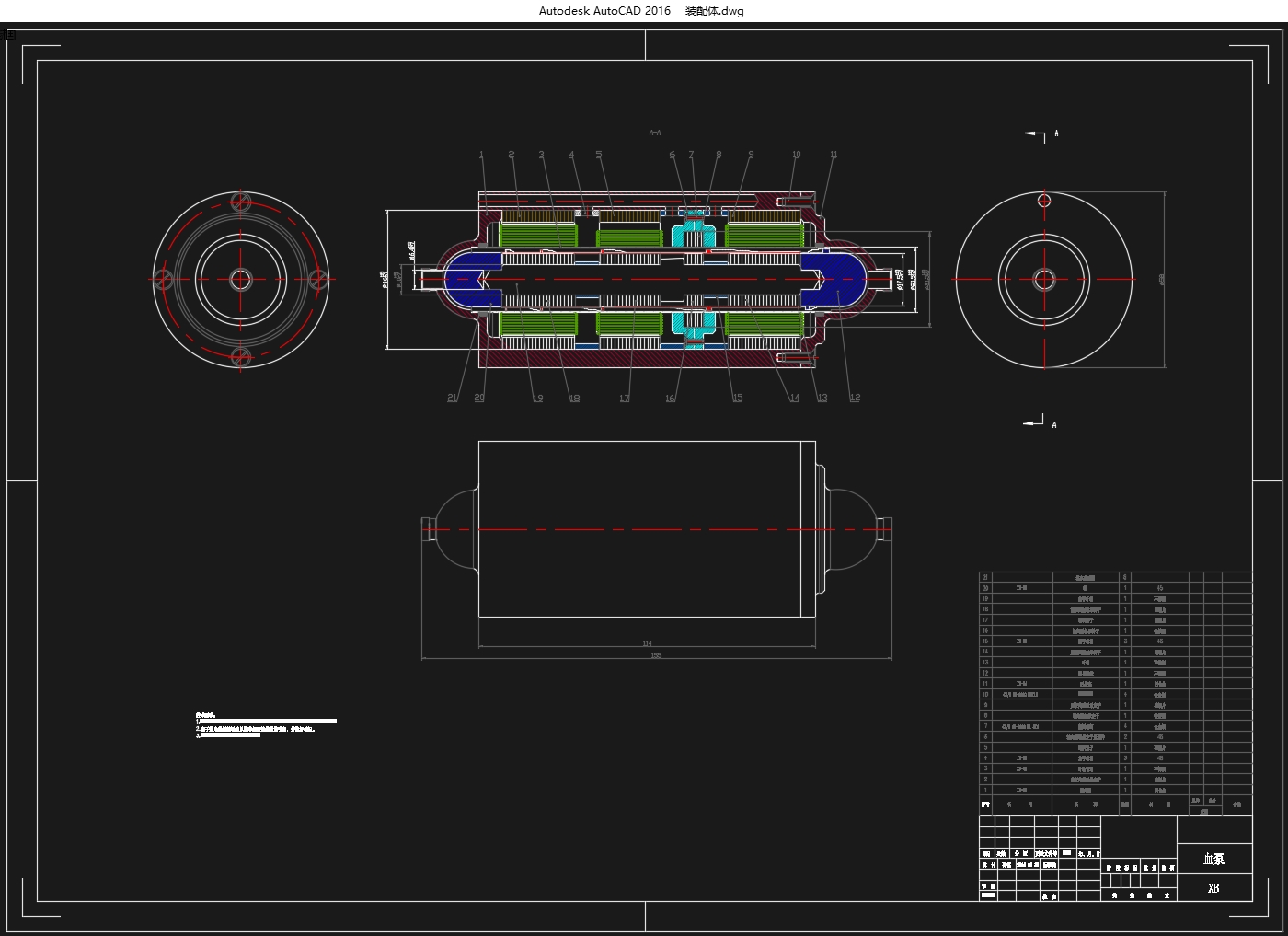
Task: Select the 114 length dimension text
Action: point(647,643)
